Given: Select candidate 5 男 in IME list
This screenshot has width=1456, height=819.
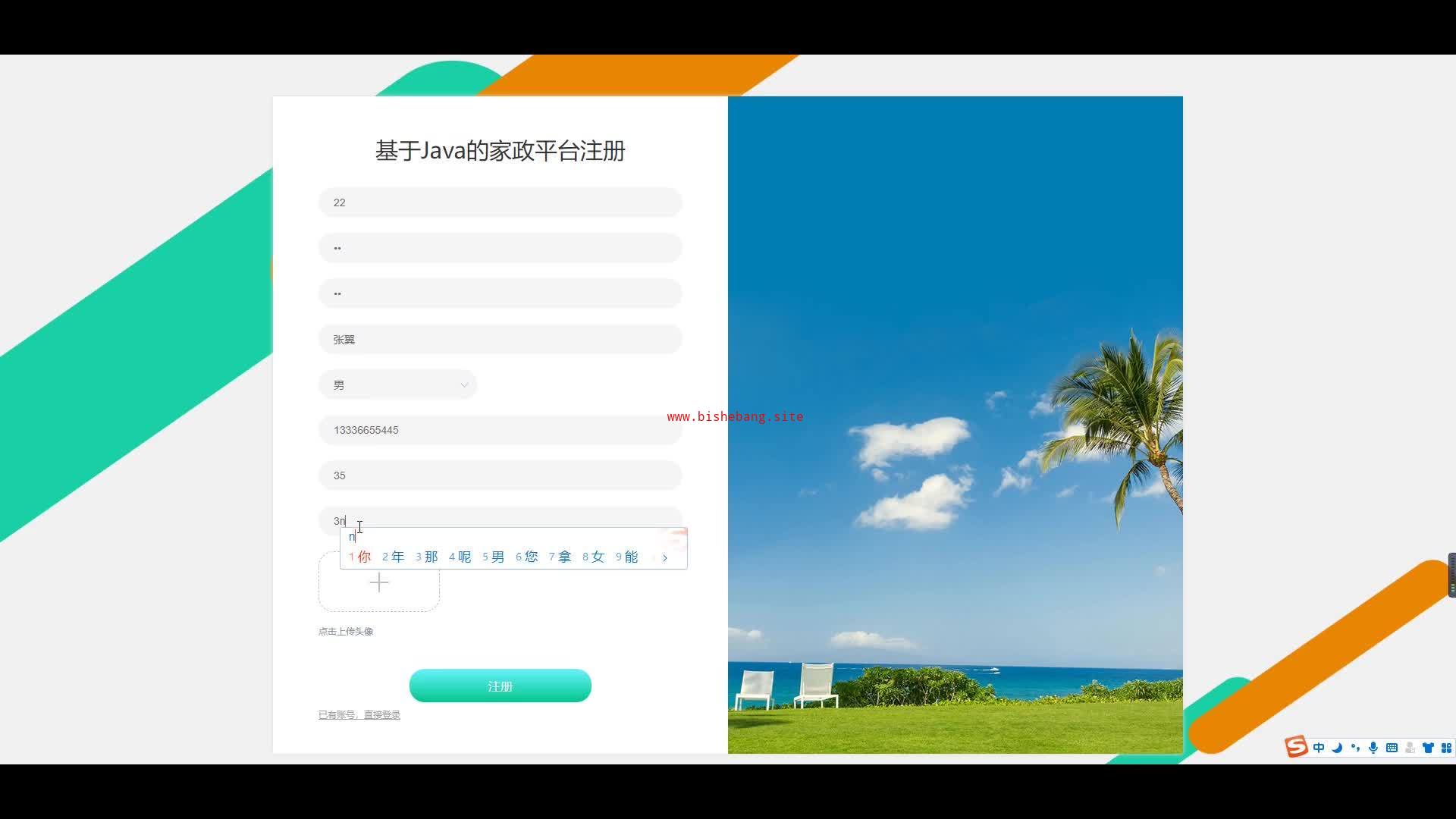Looking at the screenshot, I should [494, 557].
